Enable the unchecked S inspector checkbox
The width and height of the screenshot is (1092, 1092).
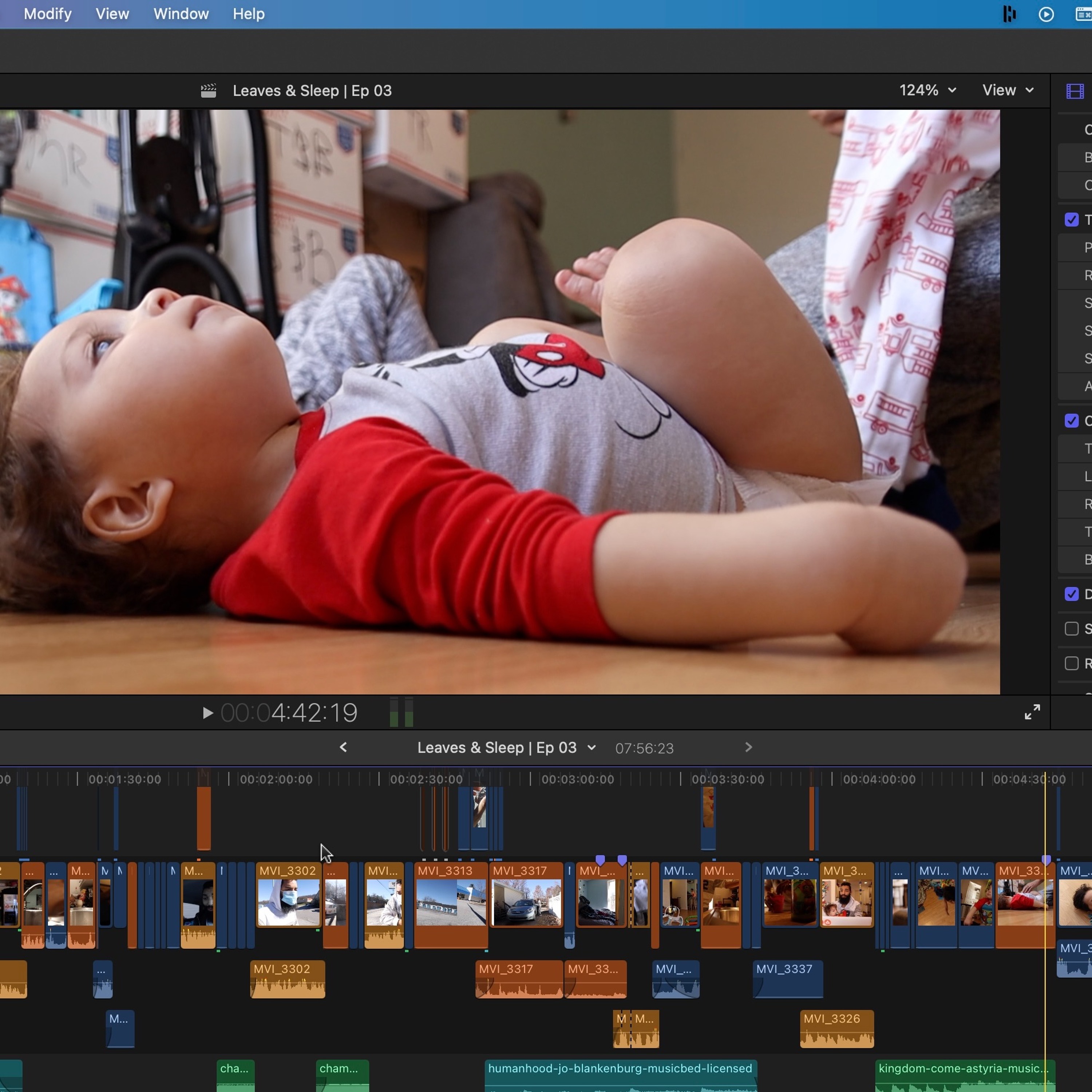point(1071,629)
